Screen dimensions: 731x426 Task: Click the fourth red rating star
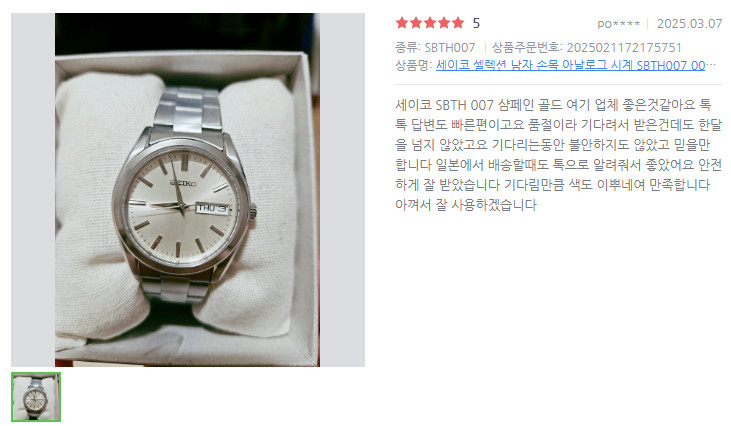coord(444,22)
